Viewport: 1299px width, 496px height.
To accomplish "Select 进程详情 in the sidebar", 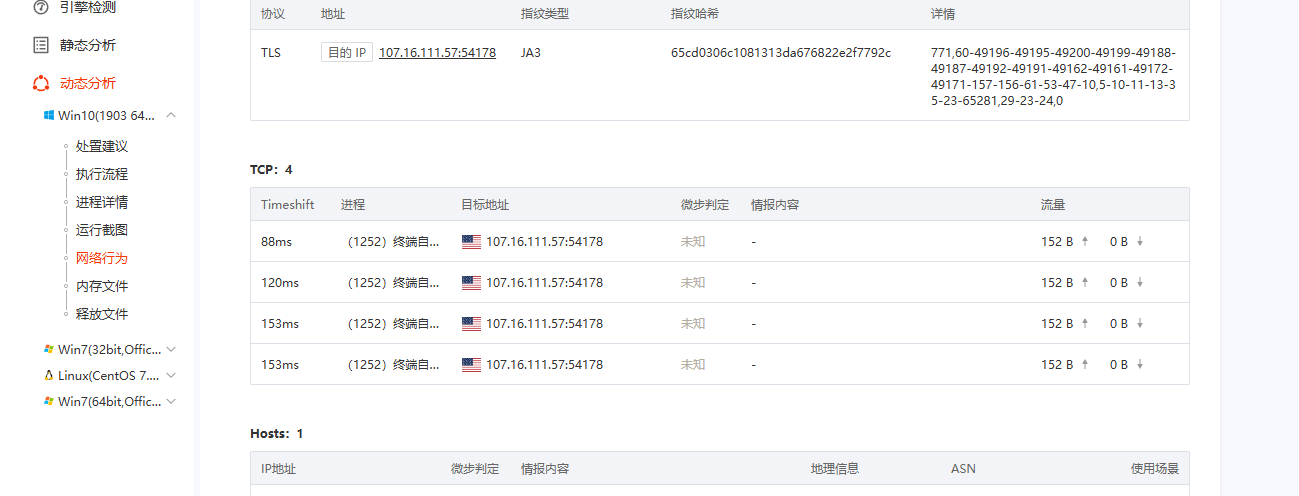I will (x=102, y=202).
